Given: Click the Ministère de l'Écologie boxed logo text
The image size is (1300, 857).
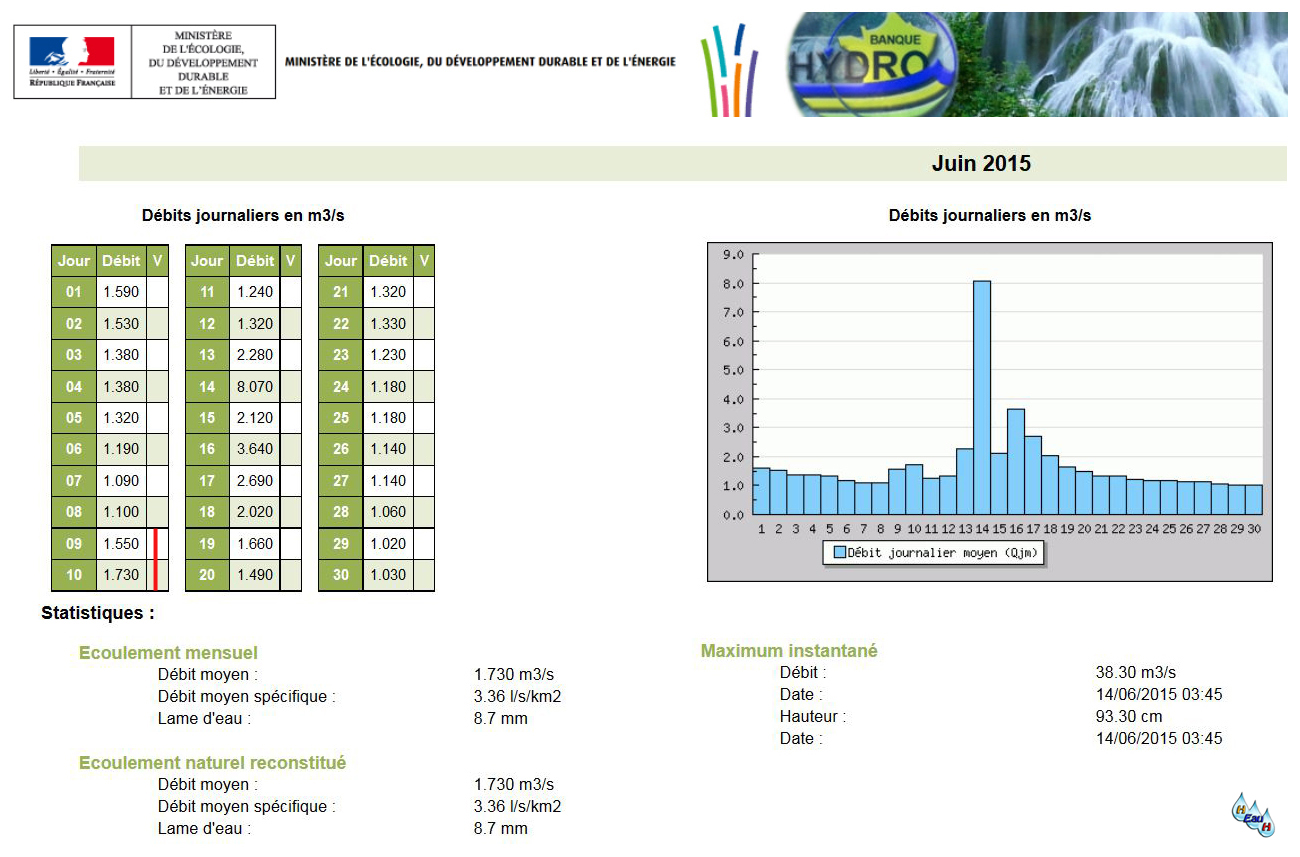Looking at the screenshot, I should click(203, 62).
